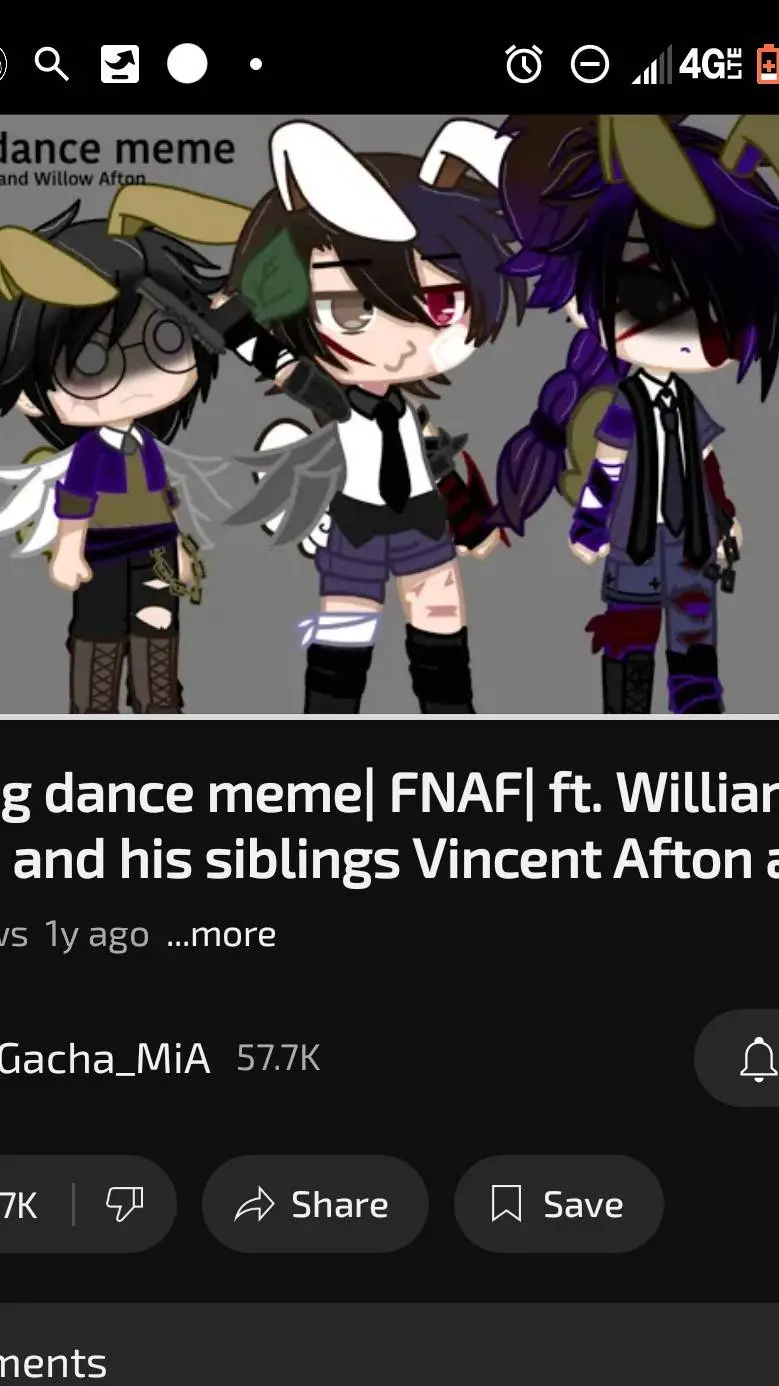The image size is (779, 1386).
Task: Tap the video player to show controls
Action: tap(389, 414)
